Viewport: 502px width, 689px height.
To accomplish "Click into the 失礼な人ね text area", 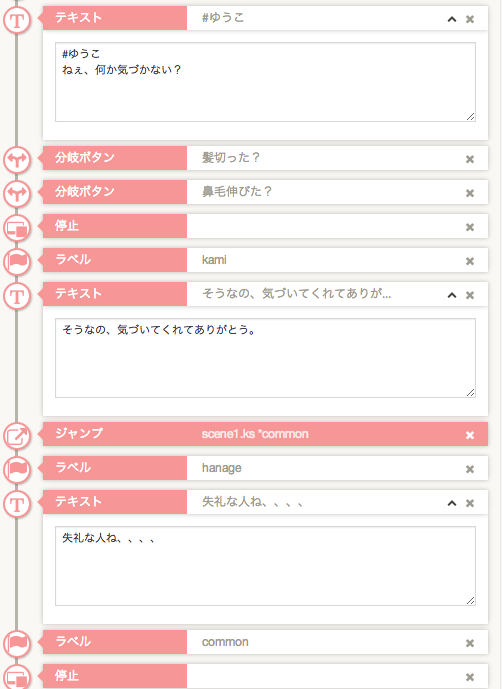I will (266, 566).
